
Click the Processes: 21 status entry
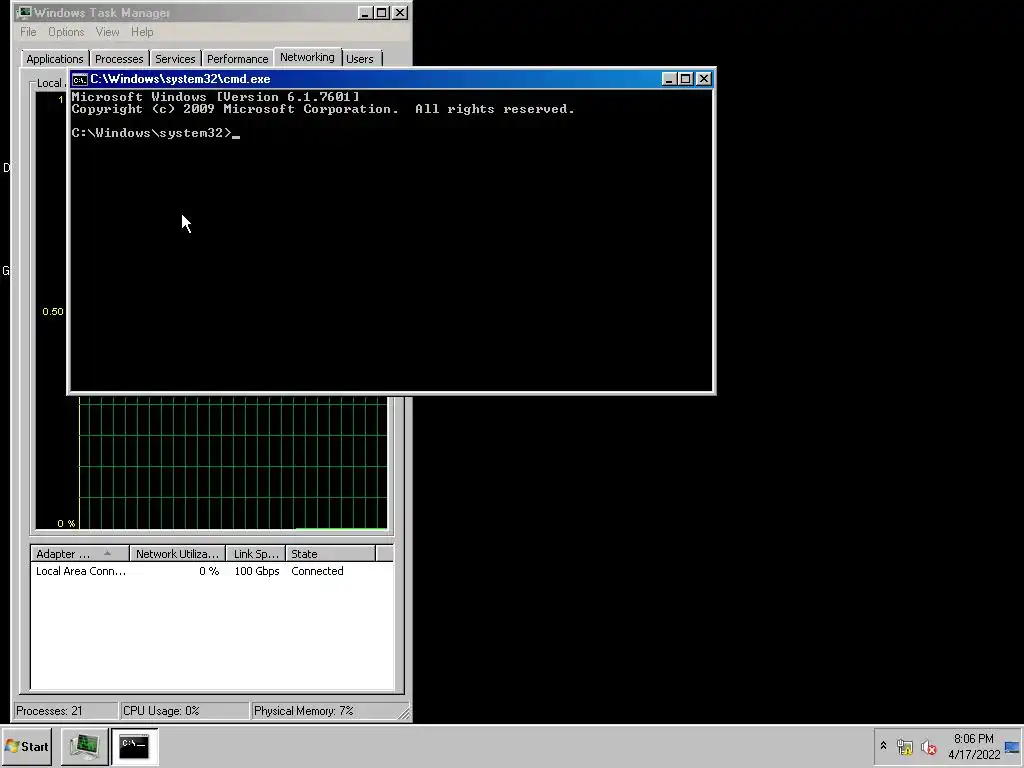click(x=65, y=711)
